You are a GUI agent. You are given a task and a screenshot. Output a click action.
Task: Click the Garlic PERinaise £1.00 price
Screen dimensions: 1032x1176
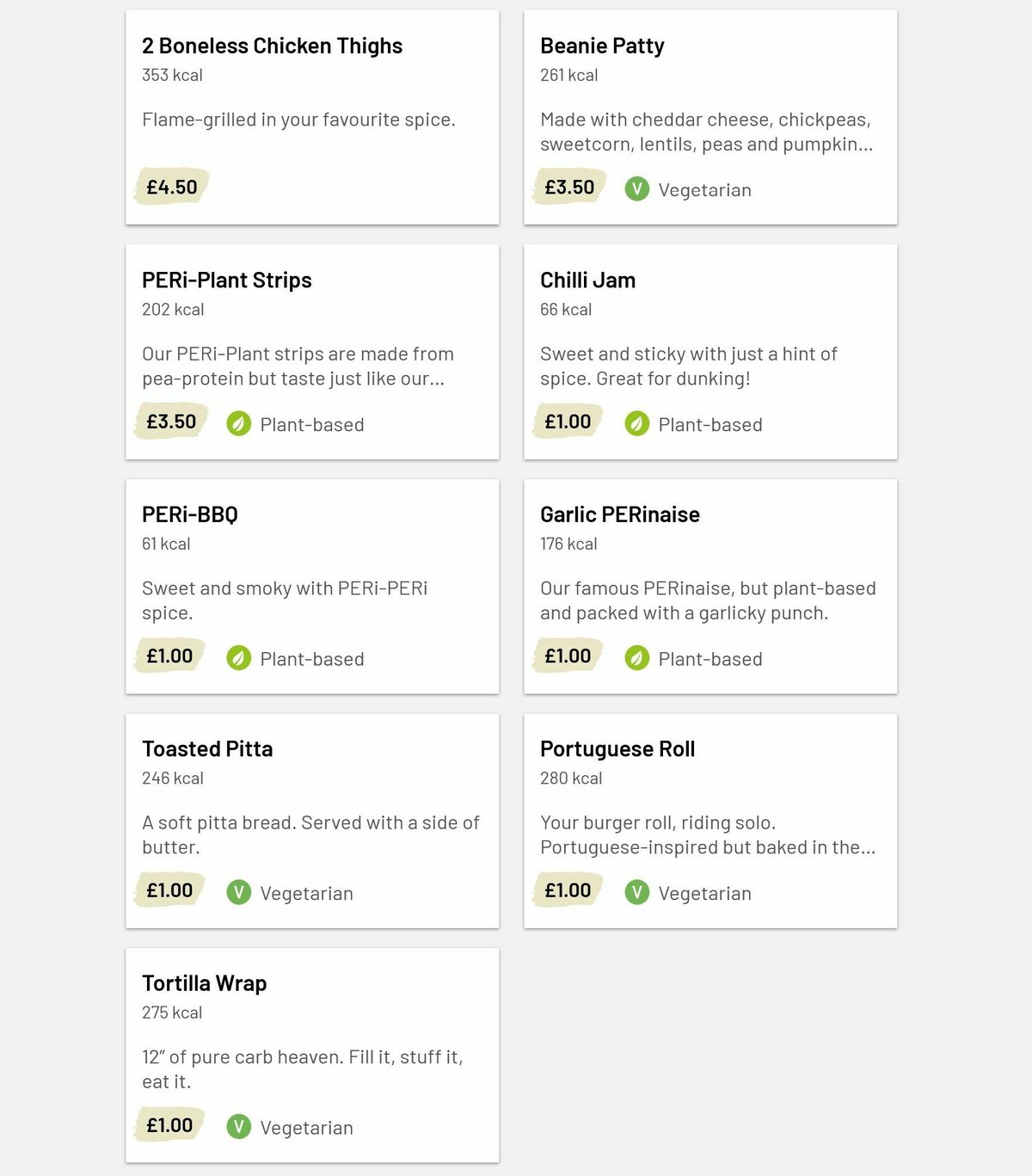pyautogui.click(x=568, y=656)
